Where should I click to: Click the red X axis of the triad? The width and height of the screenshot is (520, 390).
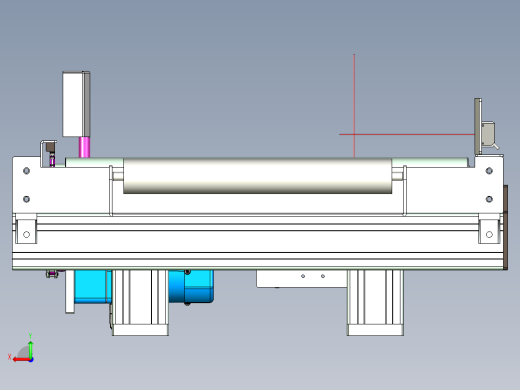click(x=22, y=360)
